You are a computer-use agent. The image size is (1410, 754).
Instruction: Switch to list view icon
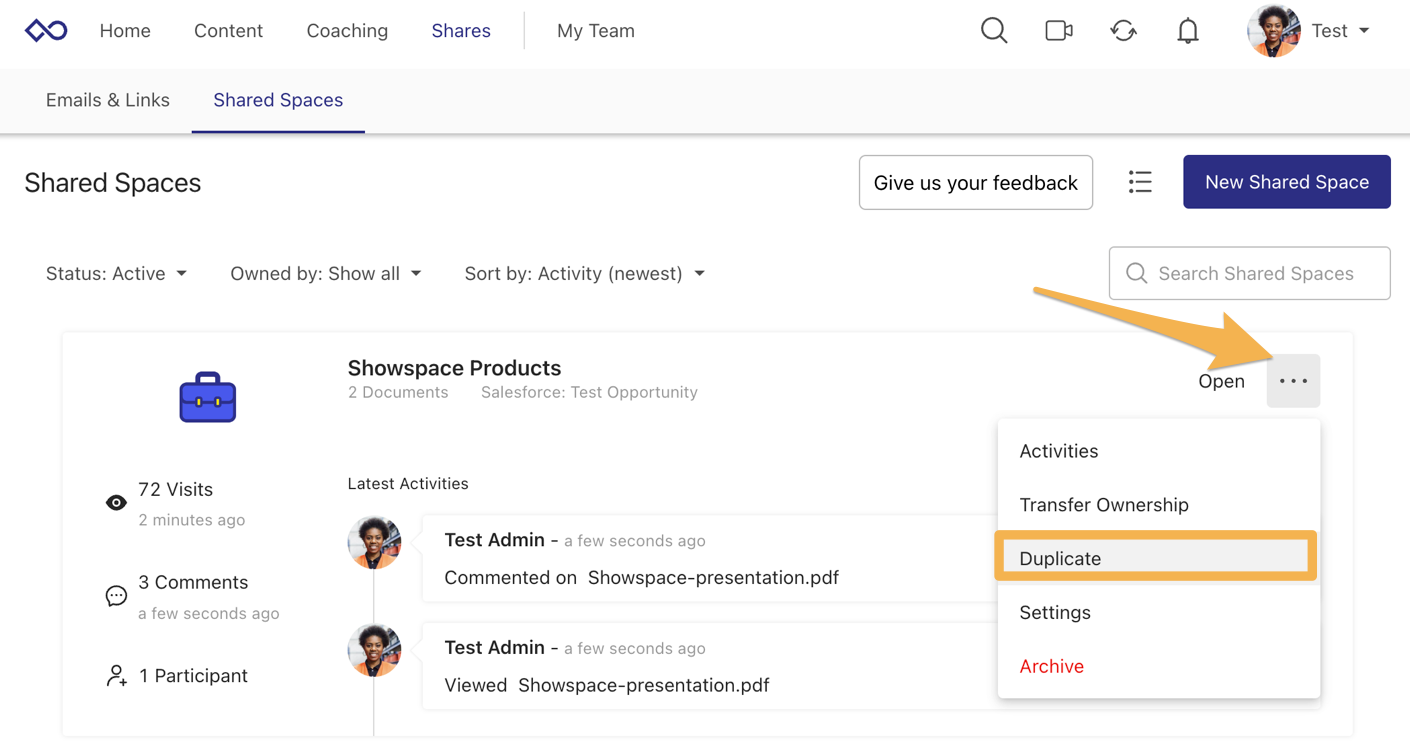1140,182
